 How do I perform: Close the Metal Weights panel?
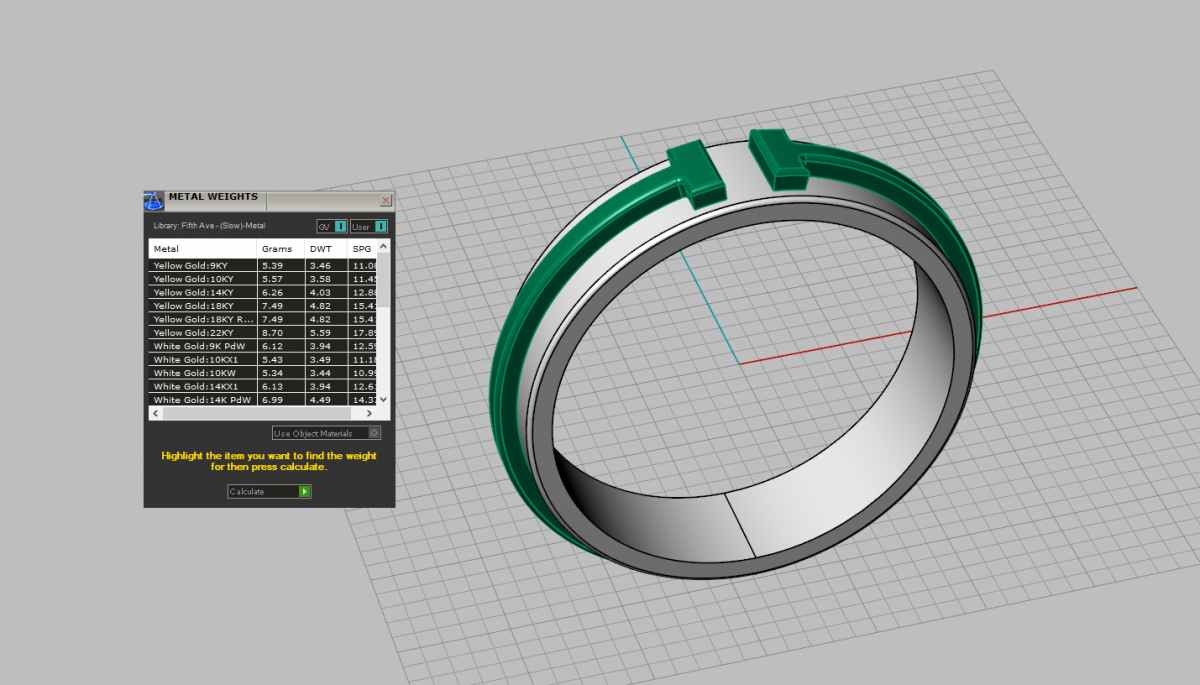[386, 200]
